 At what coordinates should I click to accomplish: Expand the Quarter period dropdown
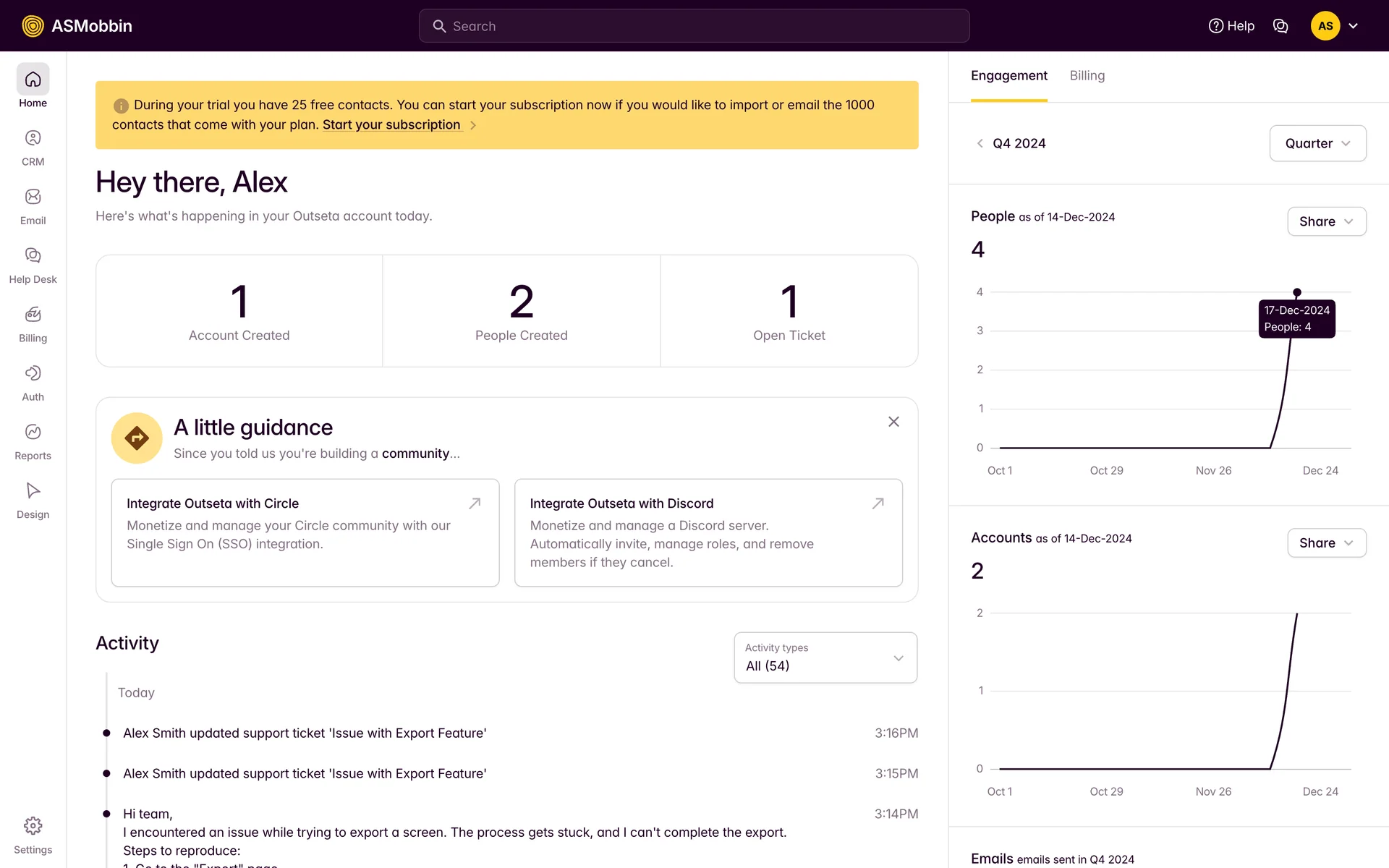click(1317, 143)
